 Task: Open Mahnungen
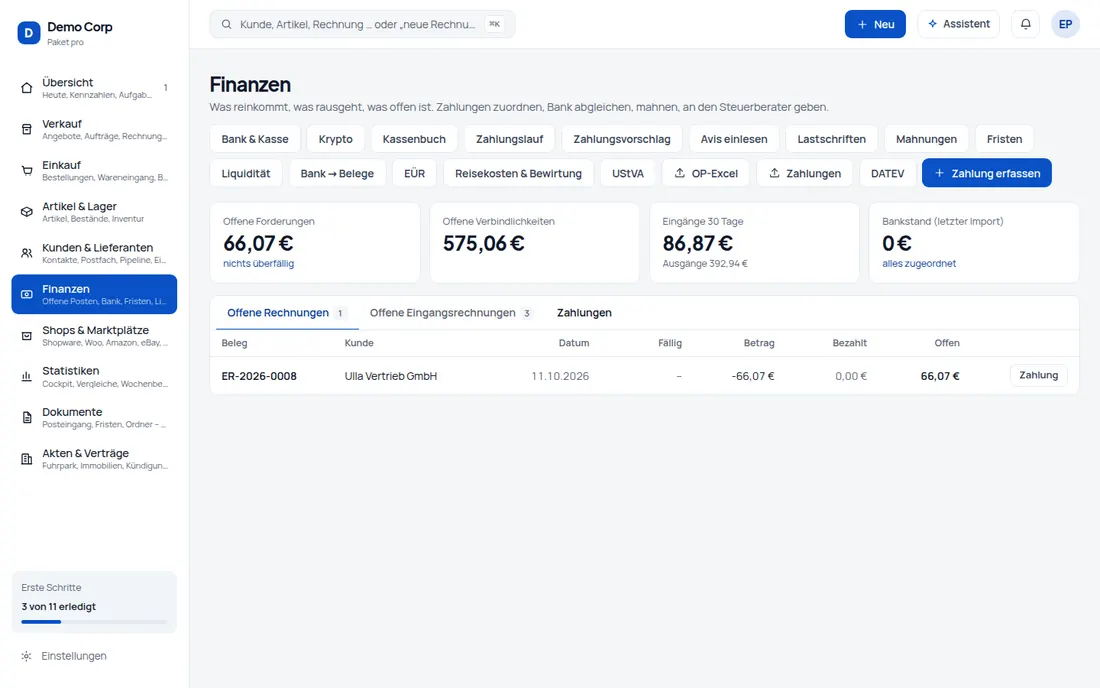926,139
